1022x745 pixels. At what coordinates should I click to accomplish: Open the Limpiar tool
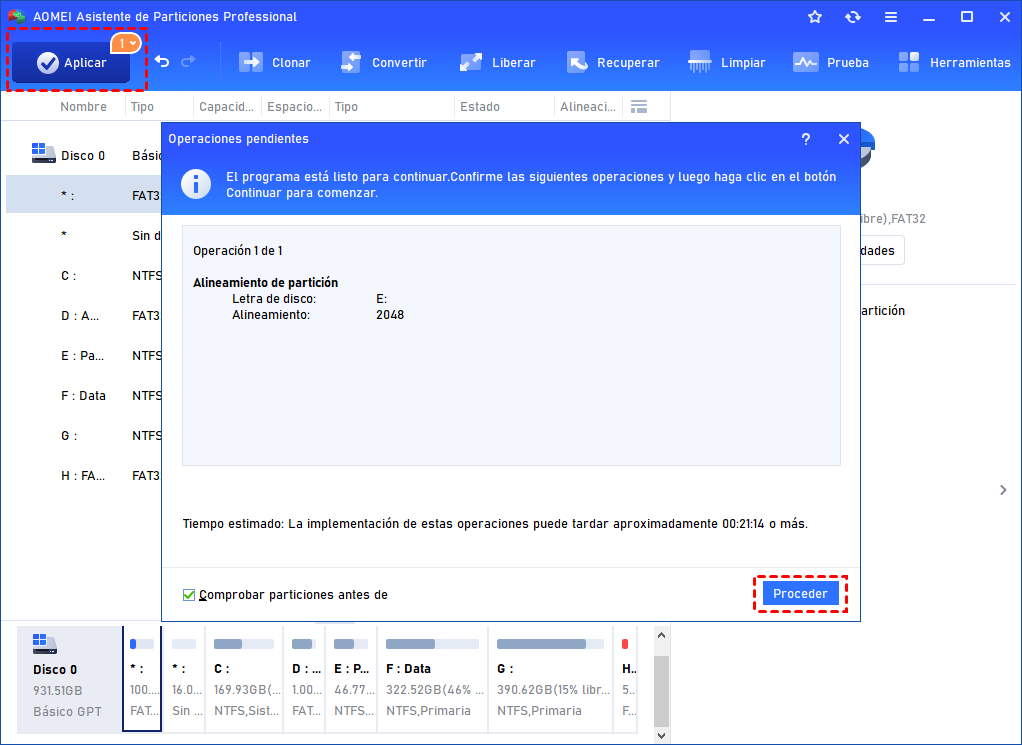click(727, 62)
